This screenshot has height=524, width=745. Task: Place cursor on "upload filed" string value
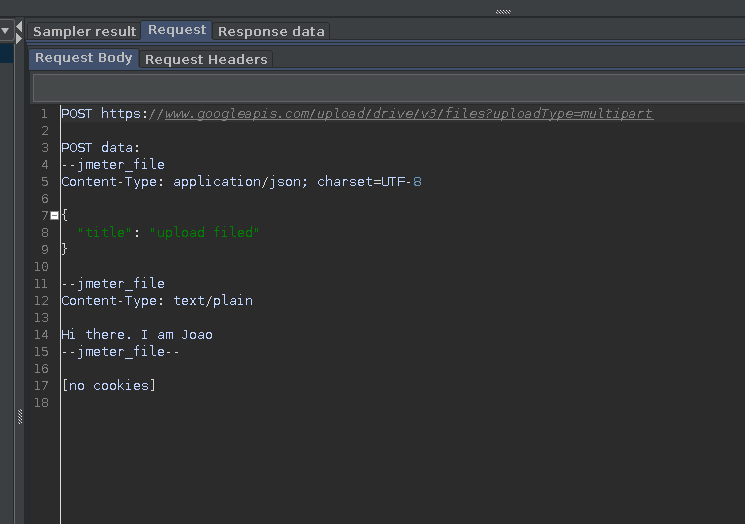[204, 232]
